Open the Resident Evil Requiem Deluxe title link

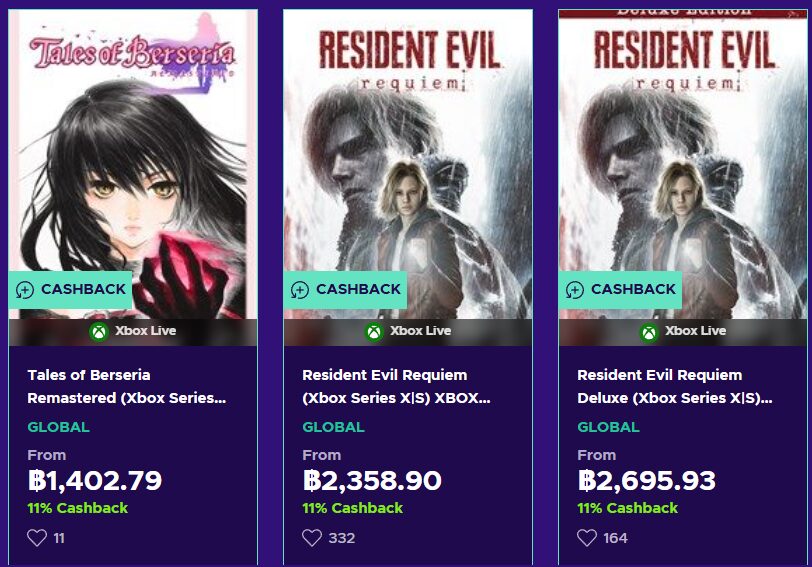tap(674, 386)
